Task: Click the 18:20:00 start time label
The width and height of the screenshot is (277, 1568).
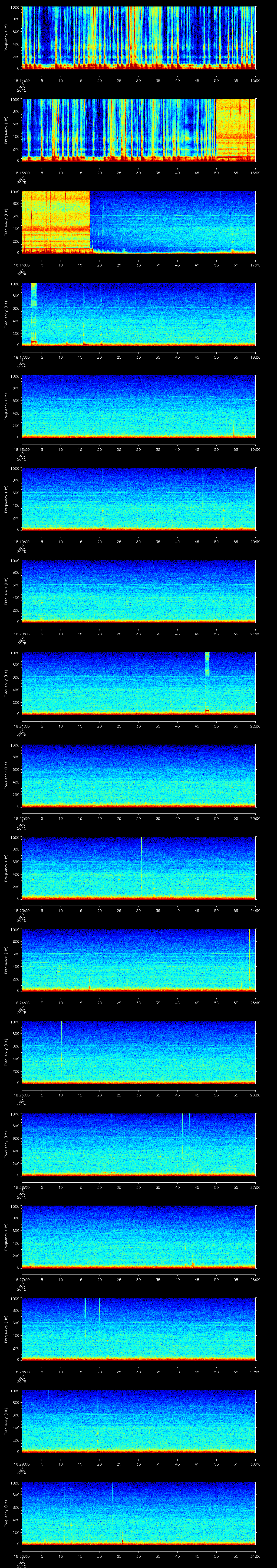Action: pos(21,634)
